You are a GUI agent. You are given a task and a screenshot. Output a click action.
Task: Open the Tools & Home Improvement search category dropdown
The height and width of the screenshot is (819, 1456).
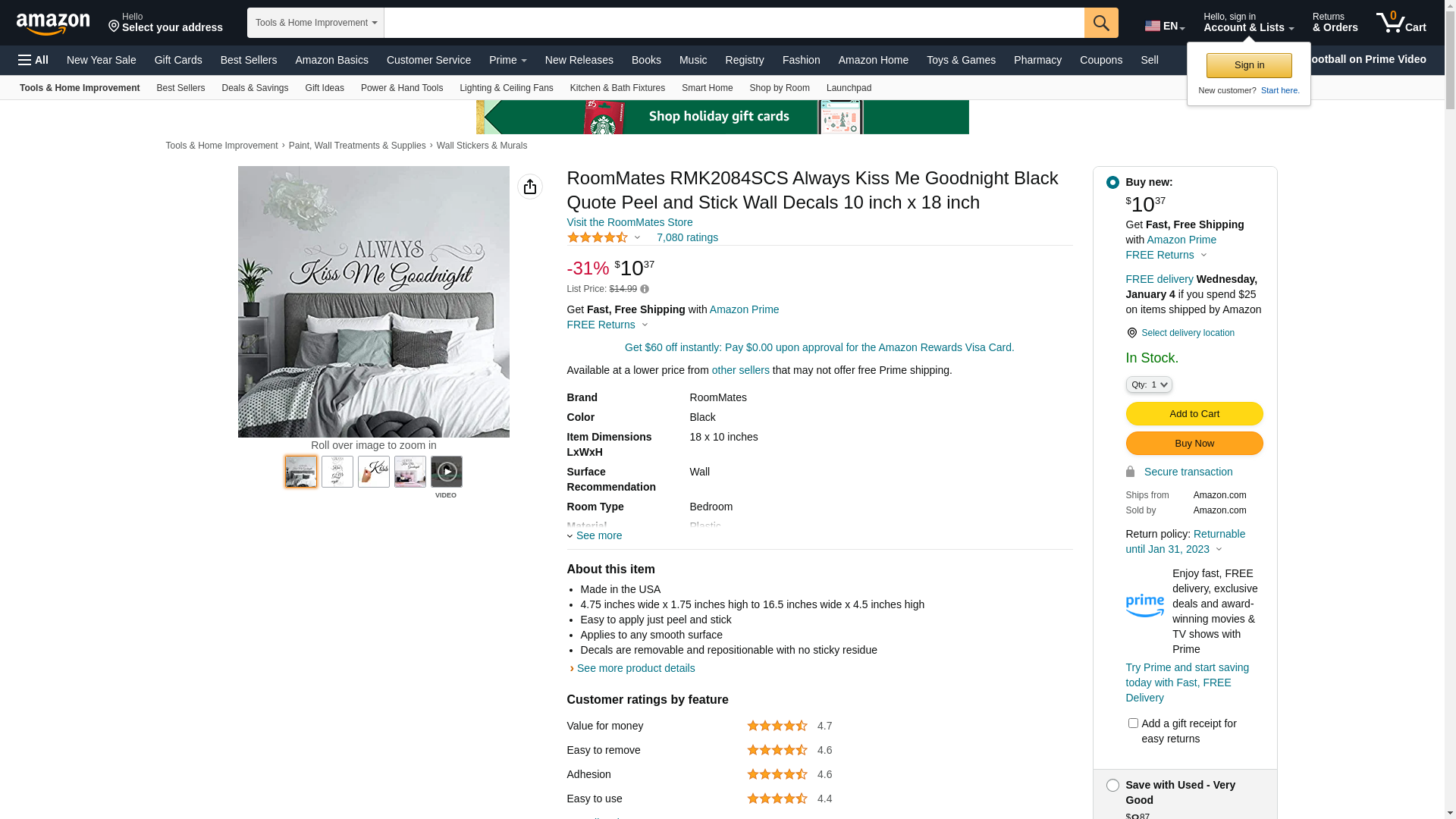pos(315,23)
